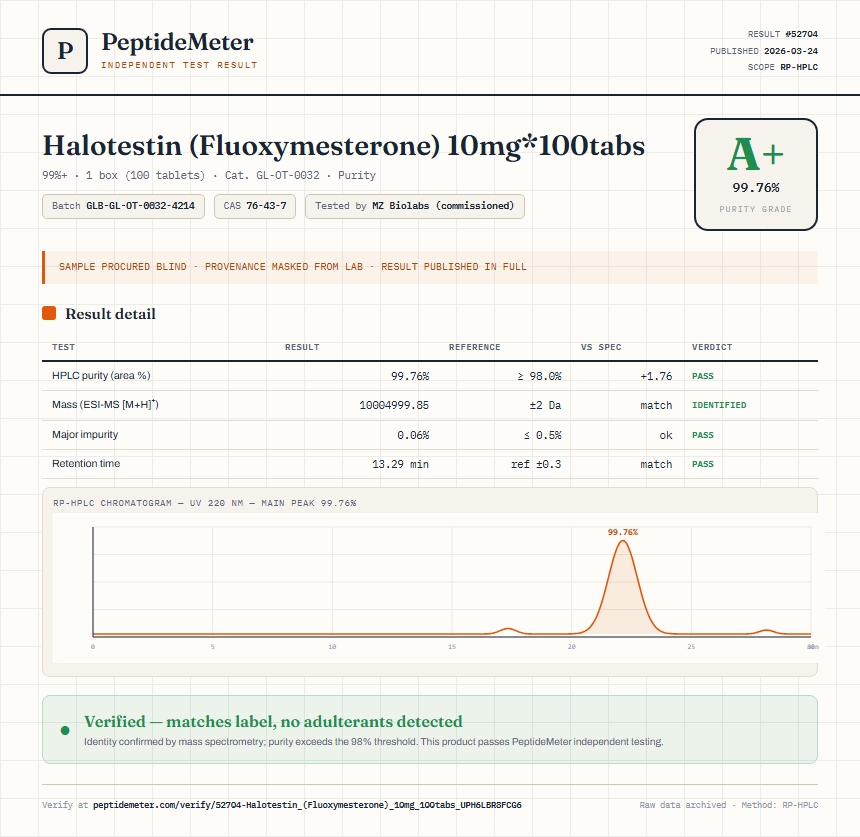
Task: Click the +1.76 vs spec cell
Action: point(656,376)
